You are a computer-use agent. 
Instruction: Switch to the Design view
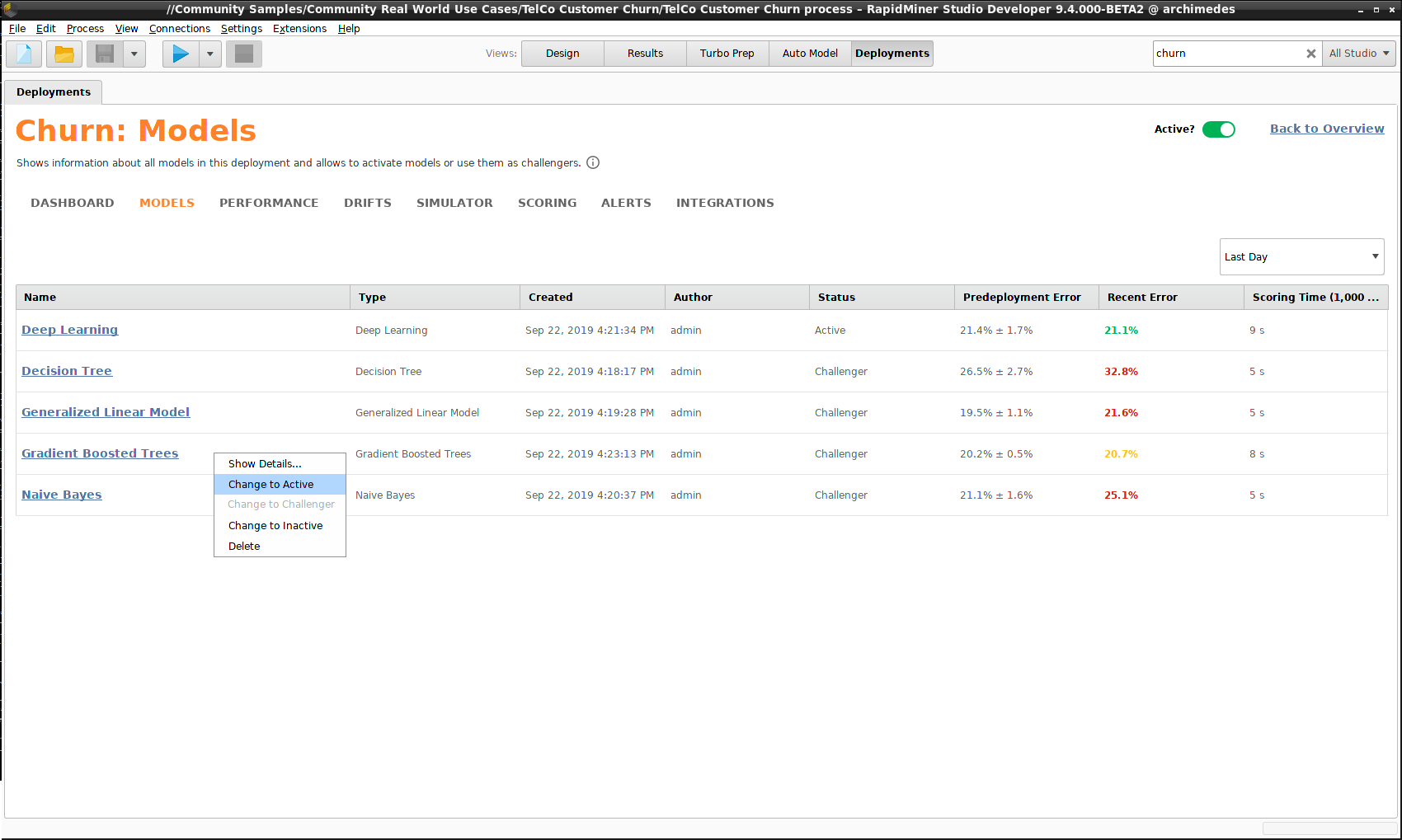click(x=562, y=54)
